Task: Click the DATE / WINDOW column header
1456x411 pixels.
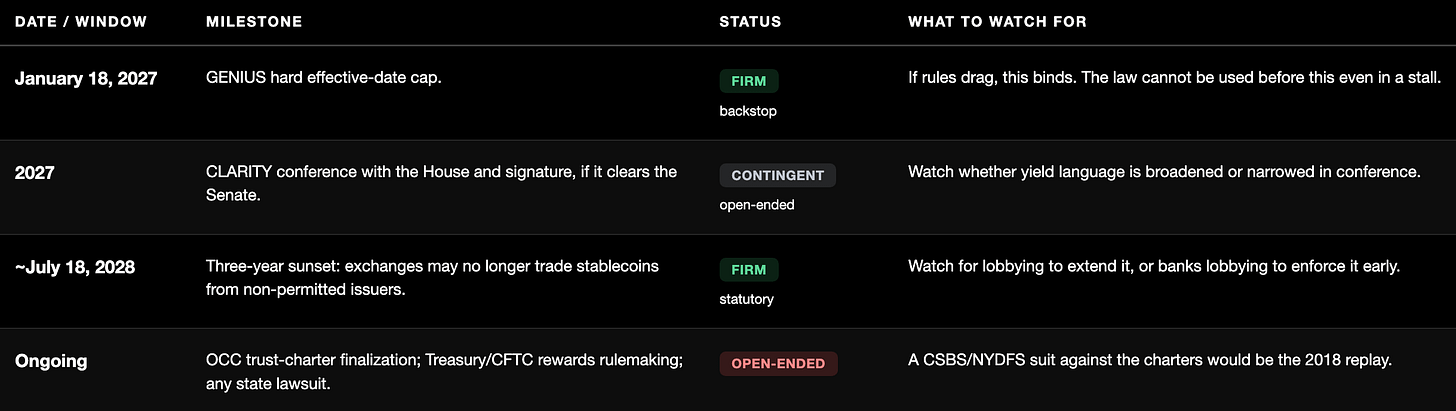Action: [x=81, y=21]
